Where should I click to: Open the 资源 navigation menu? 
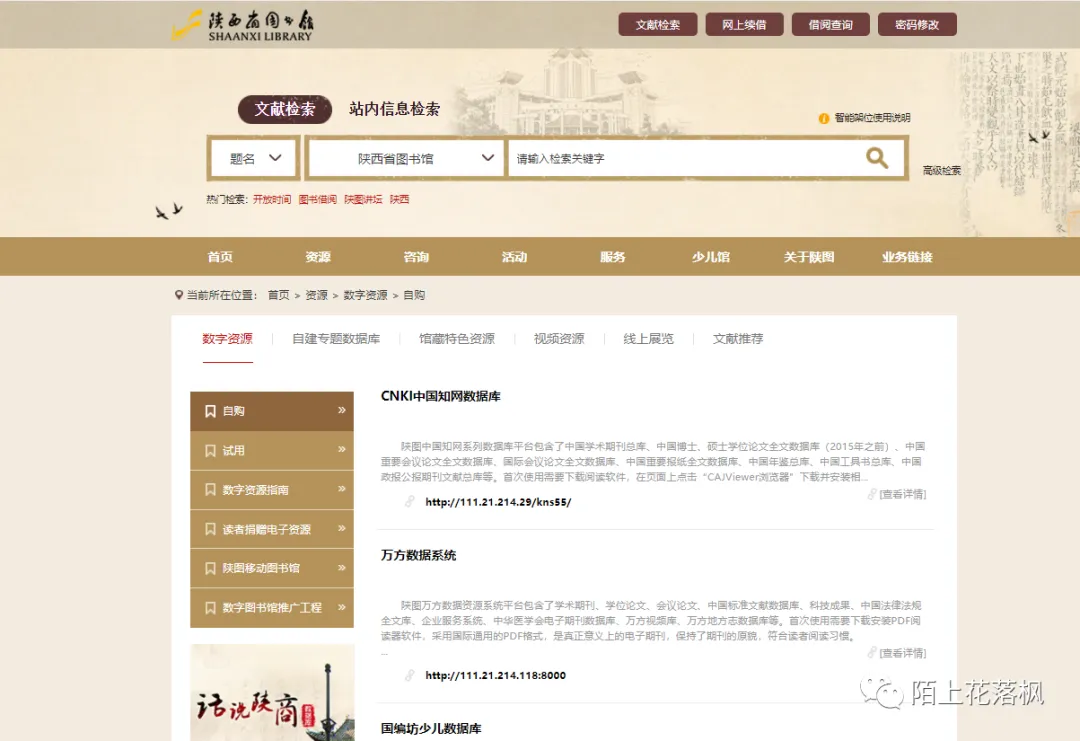318,257
